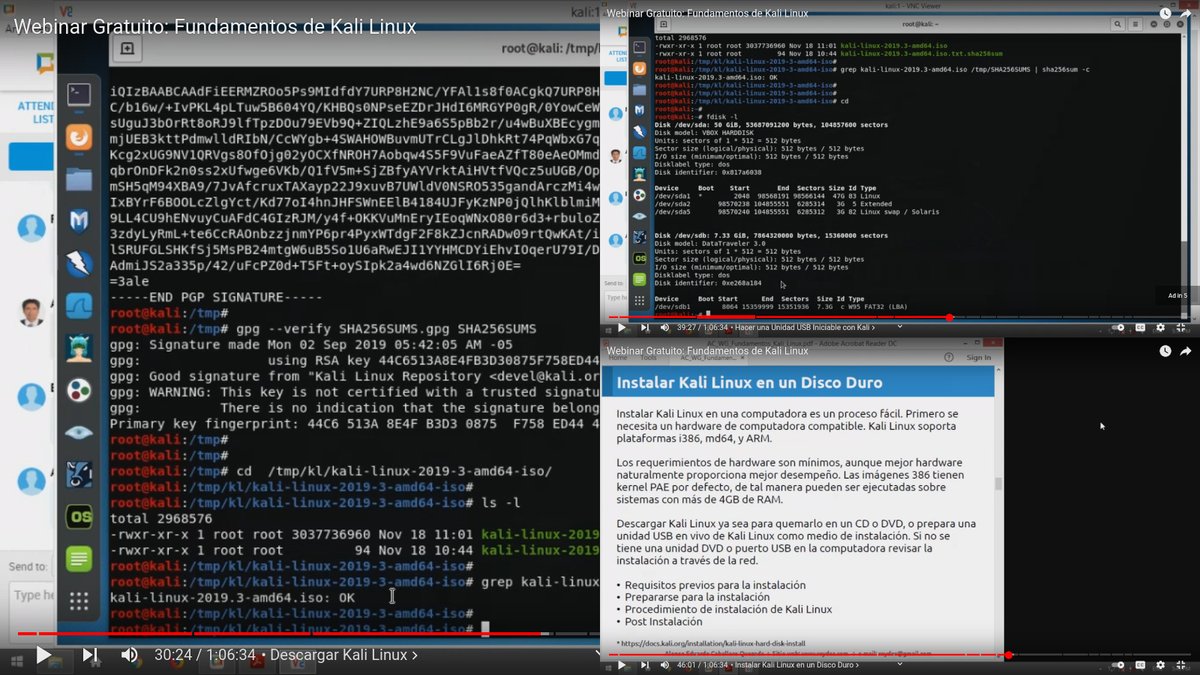
Task: Click the Terminal dock icon in the left video
Action: (79, 94)
